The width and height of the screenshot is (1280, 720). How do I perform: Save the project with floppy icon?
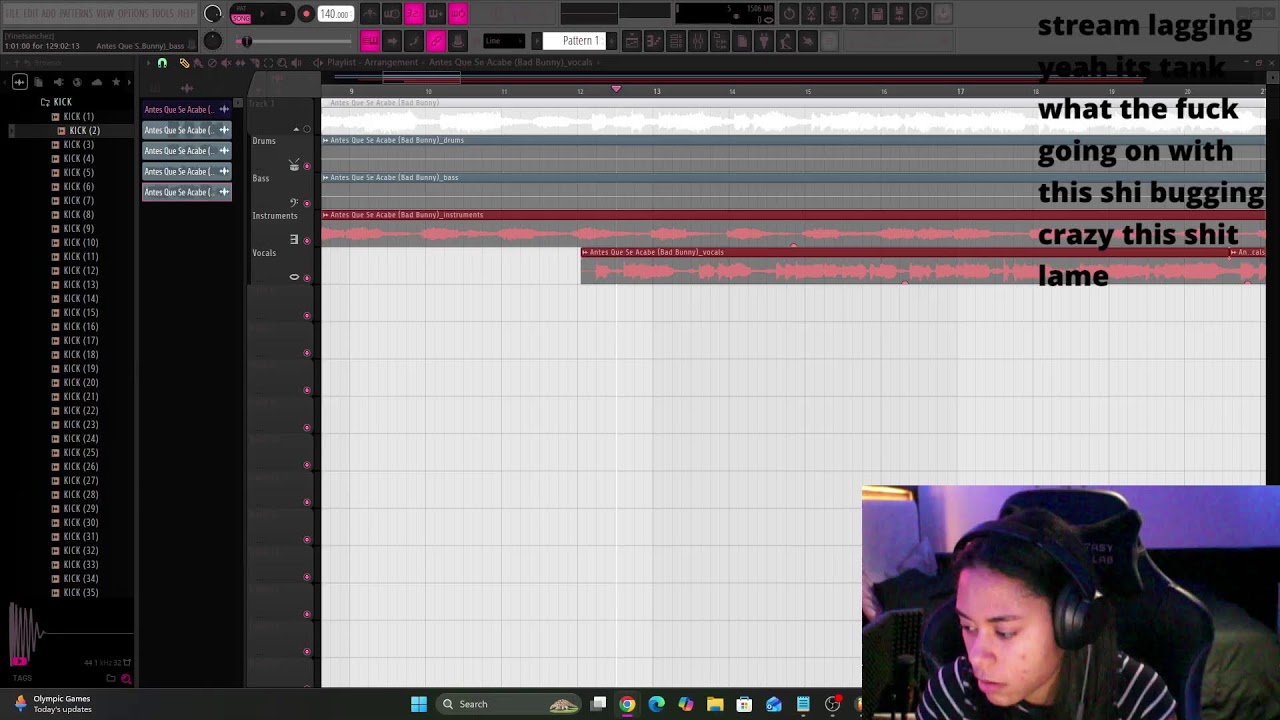click(877, 14)
